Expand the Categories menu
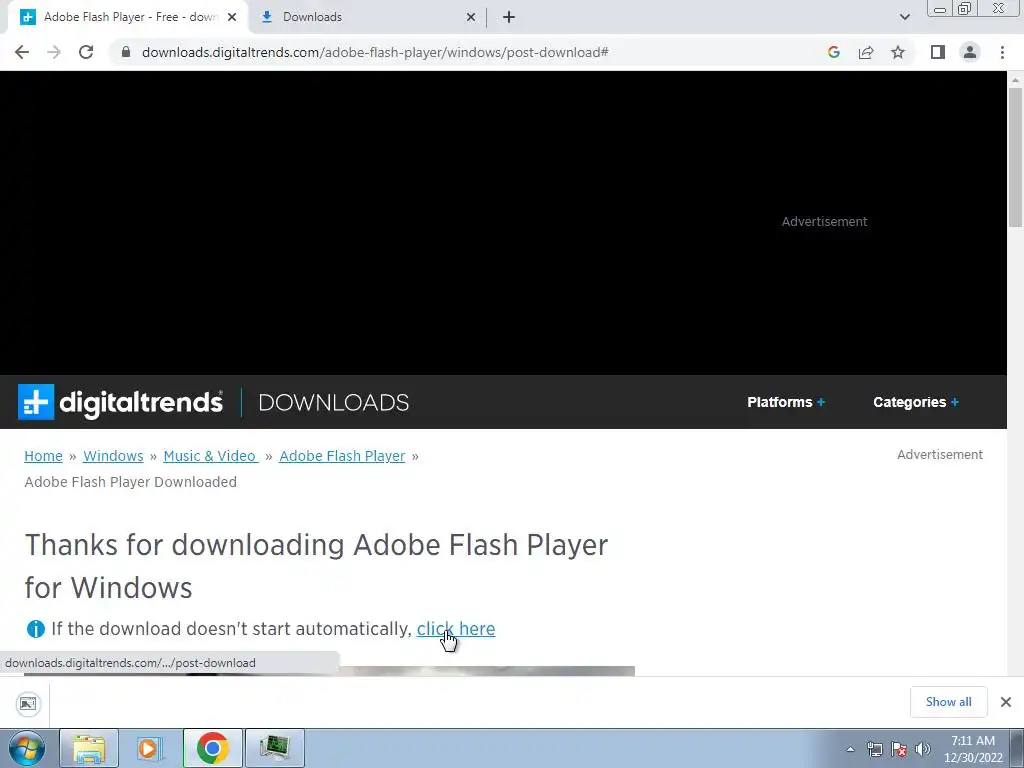This screenshot has height=768, width=1024. pyautogui.click(x=916, y=402)
